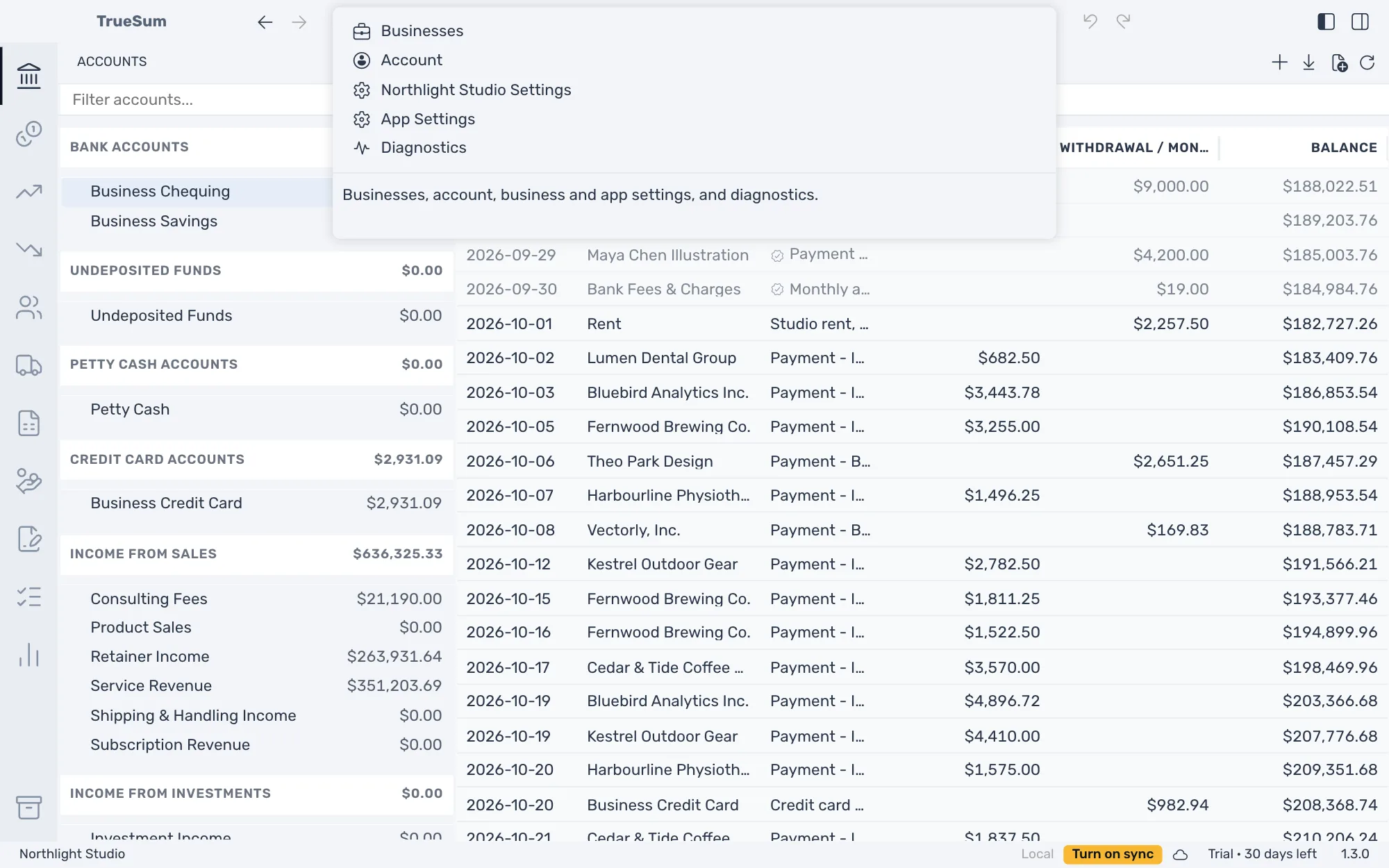This screenshot has height=868, width=1389.
Task: Open the document list sidebar icon
Action: pos(28,423)
